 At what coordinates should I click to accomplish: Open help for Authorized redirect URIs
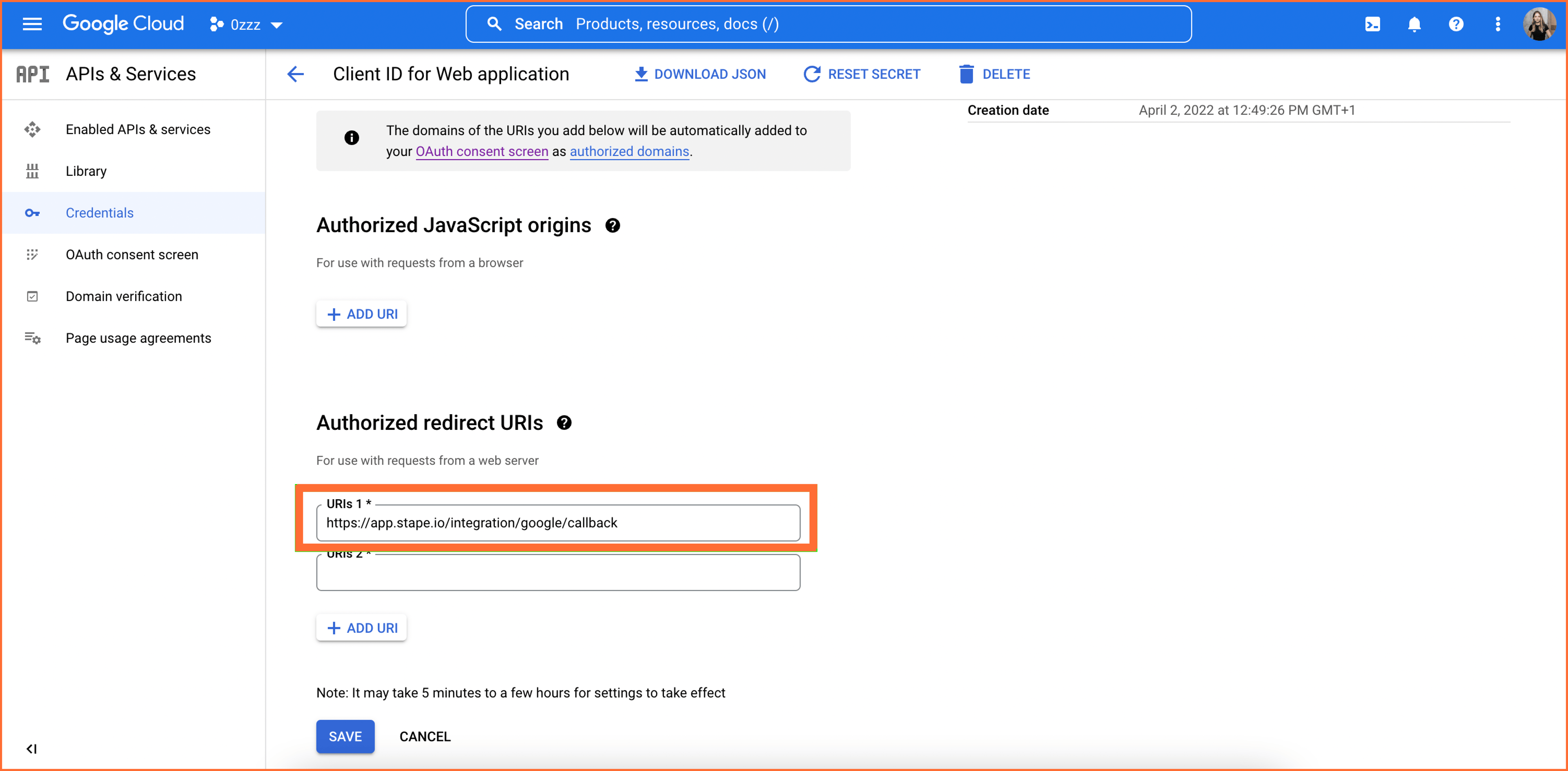563,422
